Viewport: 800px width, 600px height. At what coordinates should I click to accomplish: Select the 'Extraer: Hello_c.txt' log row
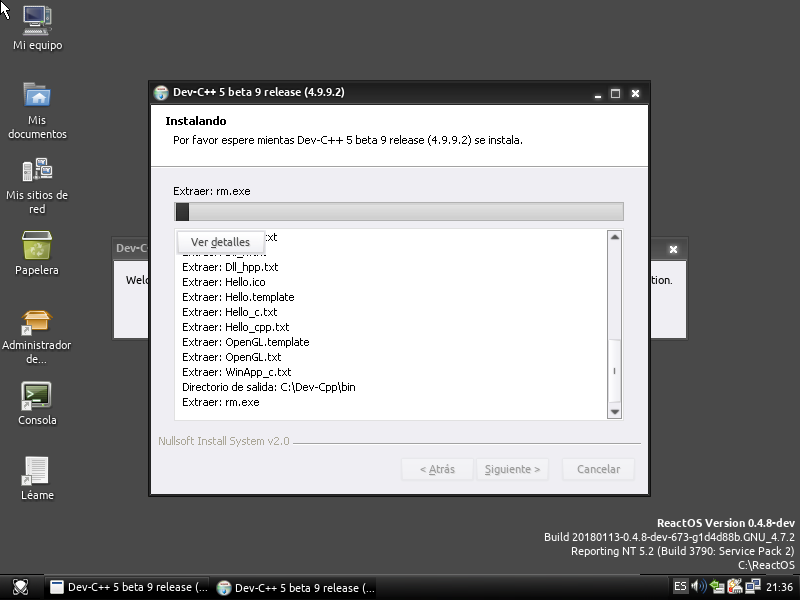(x=230, y=312)
